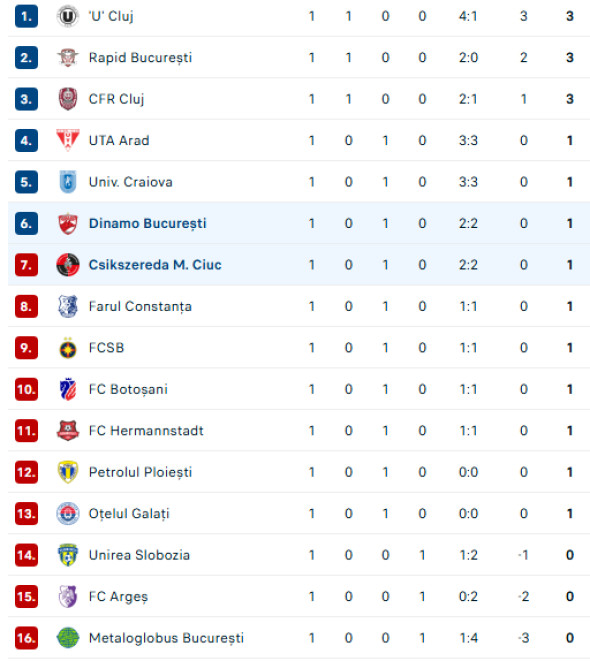Open the Farul Constanța team link
This screenshot has width=590, height=661.
click(140, 306)
